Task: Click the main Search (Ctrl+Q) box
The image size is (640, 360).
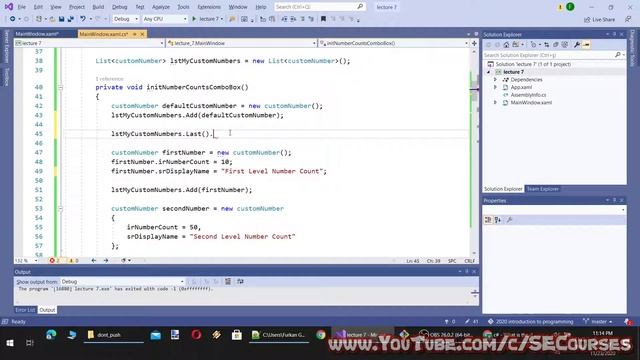Action: click(x=319, y=7)
